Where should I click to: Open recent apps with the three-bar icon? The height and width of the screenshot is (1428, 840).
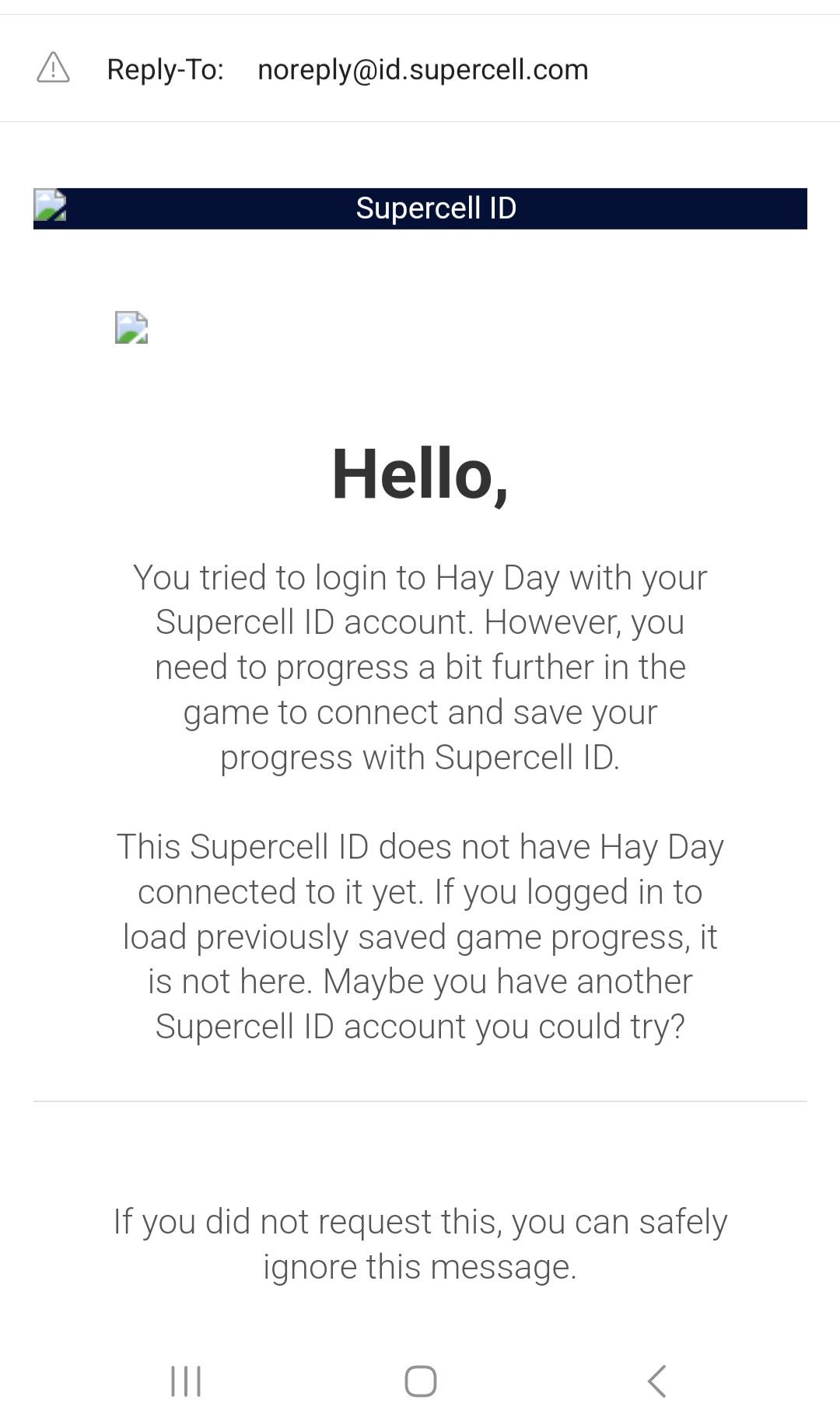pos(186,1381)
